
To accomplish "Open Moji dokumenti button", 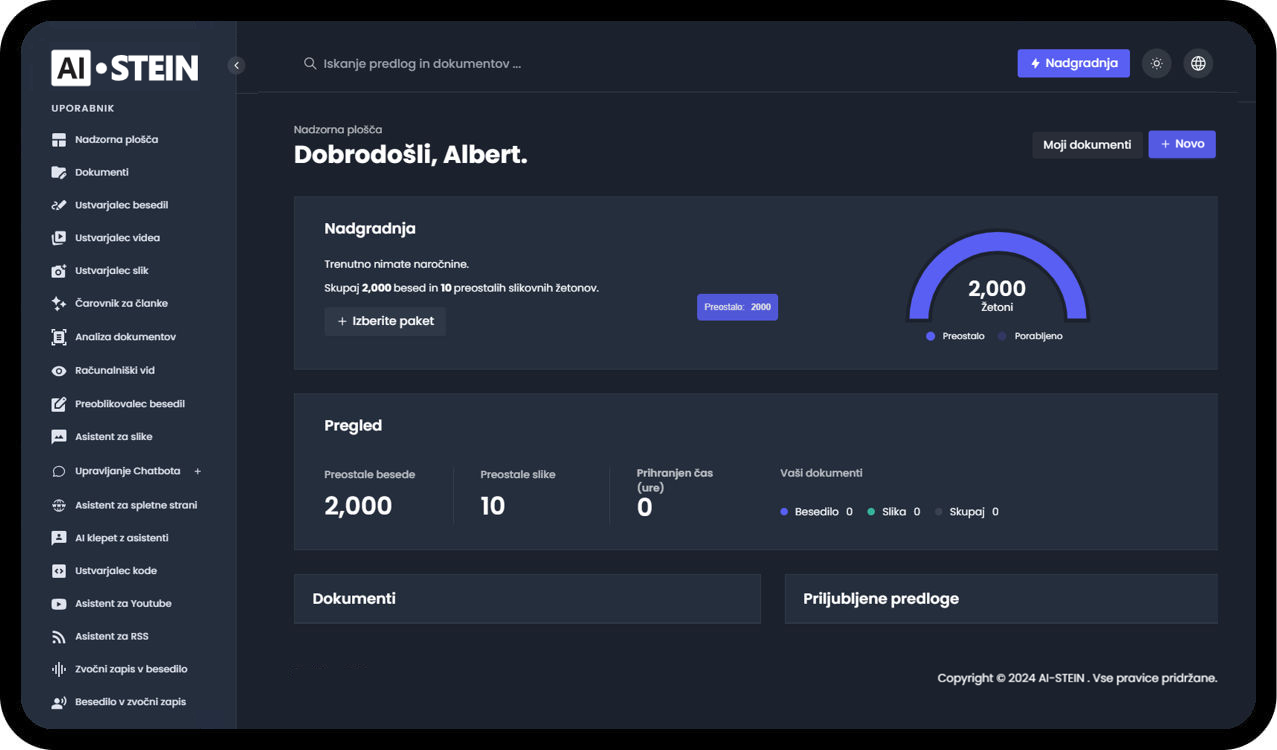I will pyautogui.click(x=1087, y=145).
